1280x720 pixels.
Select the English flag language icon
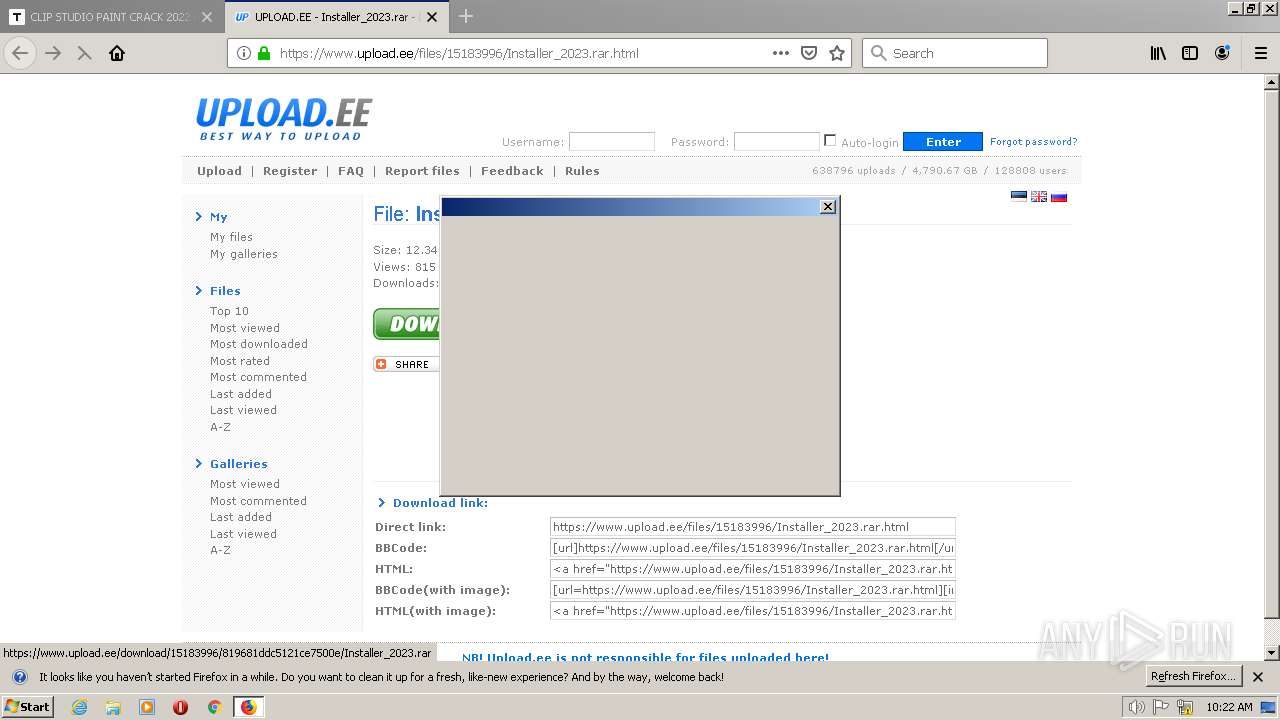pyautogui.click(x=1039, y=196)
